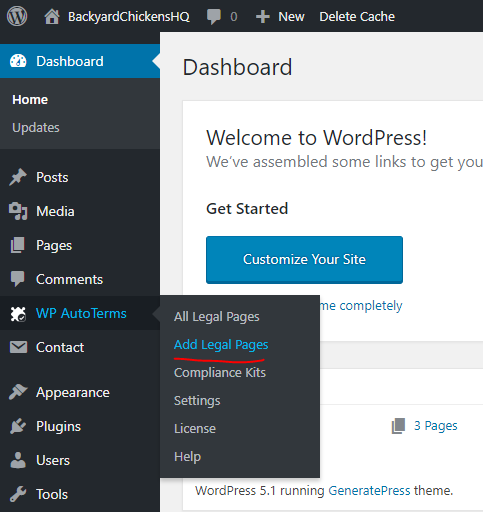Click the GeneratePress theme link
The width and height of the screenshot is (483, 512).
click(x=369, y=491)
